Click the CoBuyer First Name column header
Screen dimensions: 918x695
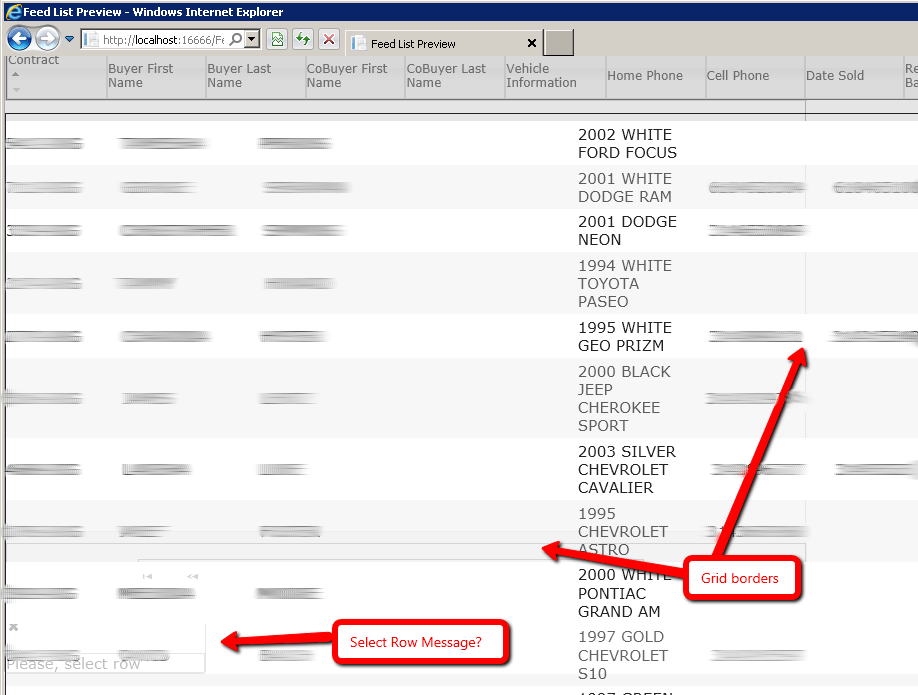coord(355,76)
